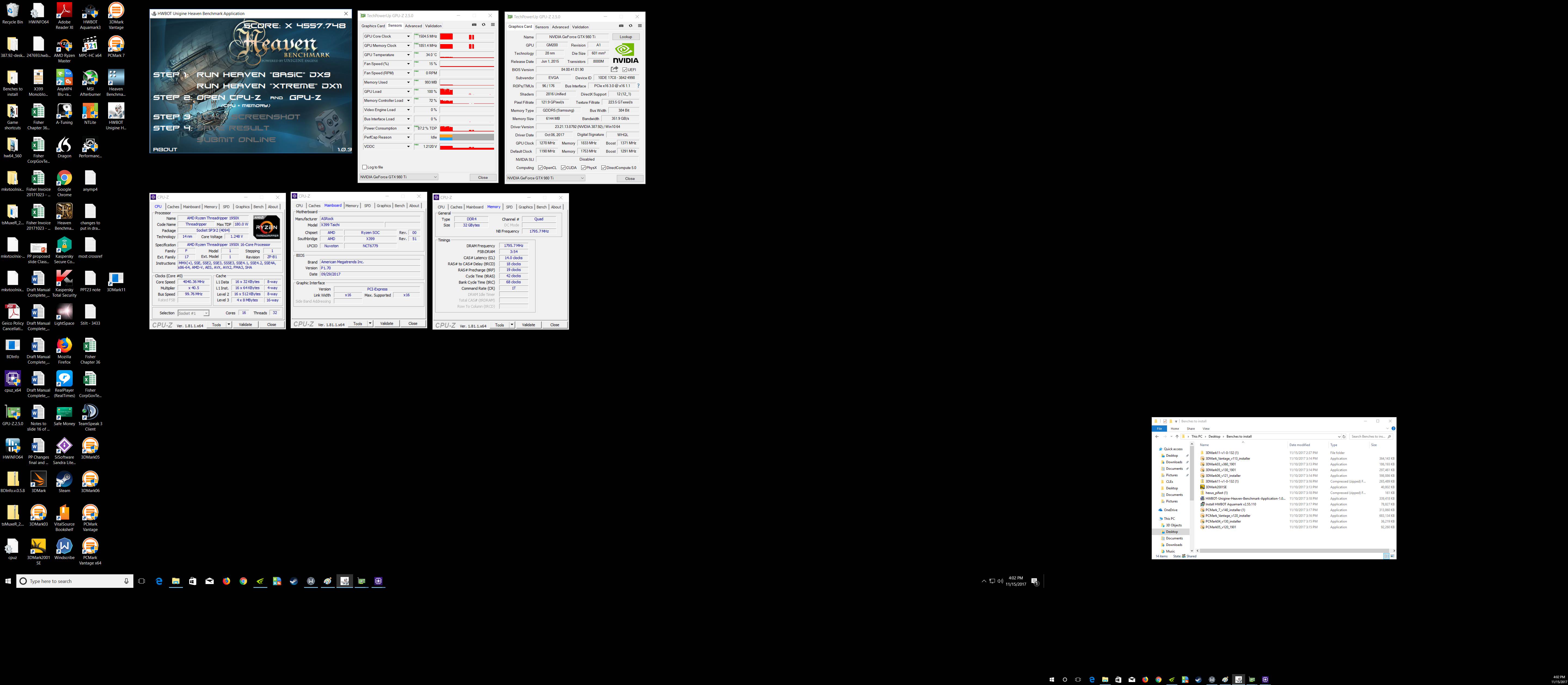
Task: Click the refresh icon next to Explorer address bar
Action: point(1343,436)
